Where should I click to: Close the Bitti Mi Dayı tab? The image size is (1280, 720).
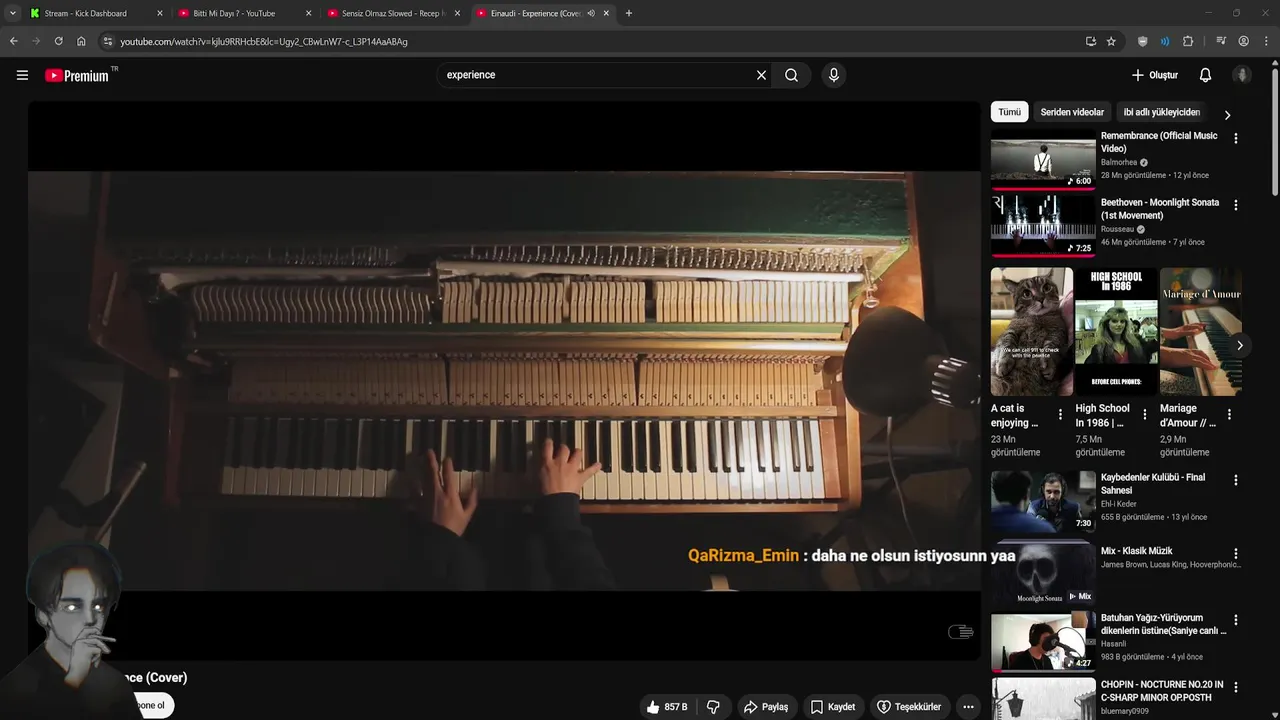tap(308, 13)
